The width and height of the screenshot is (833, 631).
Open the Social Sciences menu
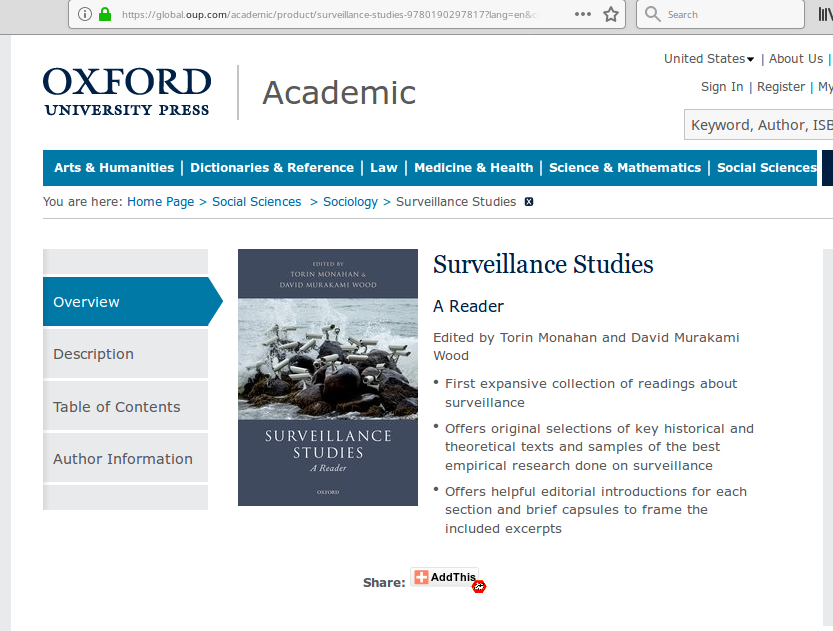click(x=767, y=168)
